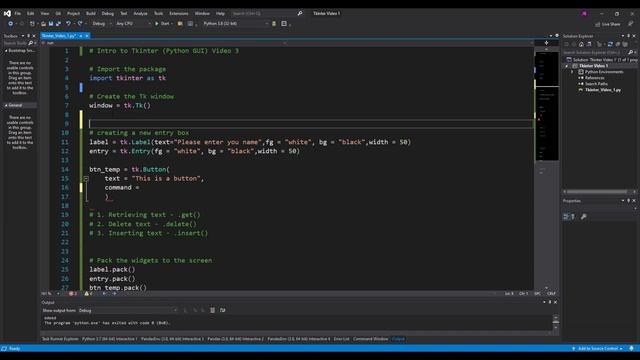Screen dimensions: 640x360
Task: Click the notification bell in status bar
Action: coord(631,348)
